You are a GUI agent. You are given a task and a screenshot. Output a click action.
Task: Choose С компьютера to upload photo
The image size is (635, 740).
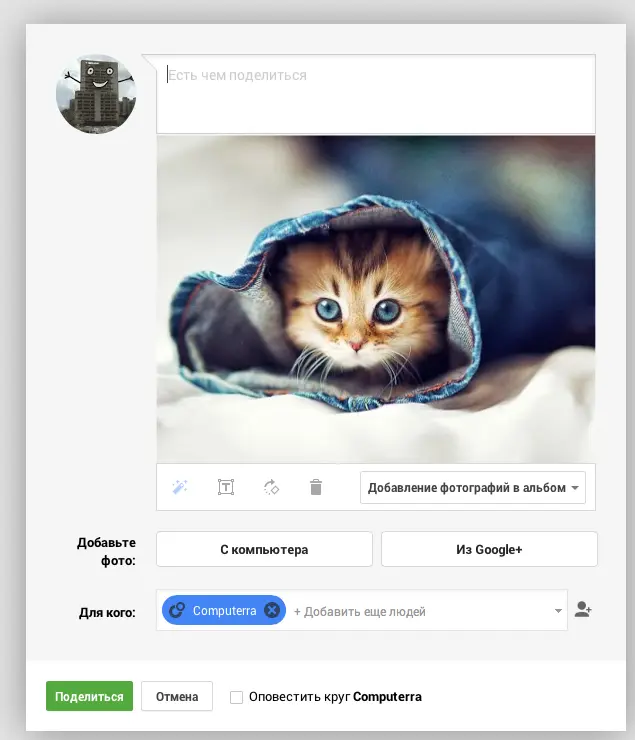(x=264, y=549)
